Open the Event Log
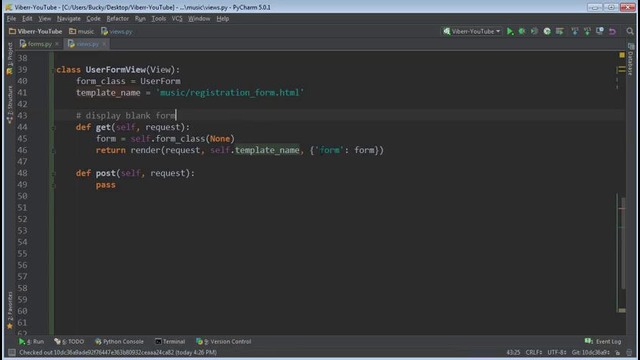 tap(603, 341)
